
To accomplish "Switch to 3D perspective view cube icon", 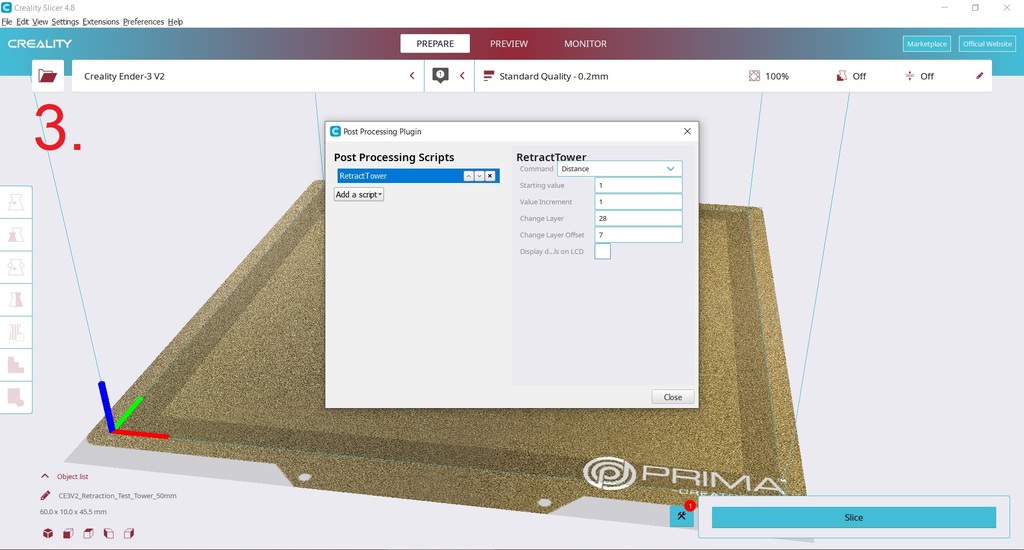I will [47, 534].
